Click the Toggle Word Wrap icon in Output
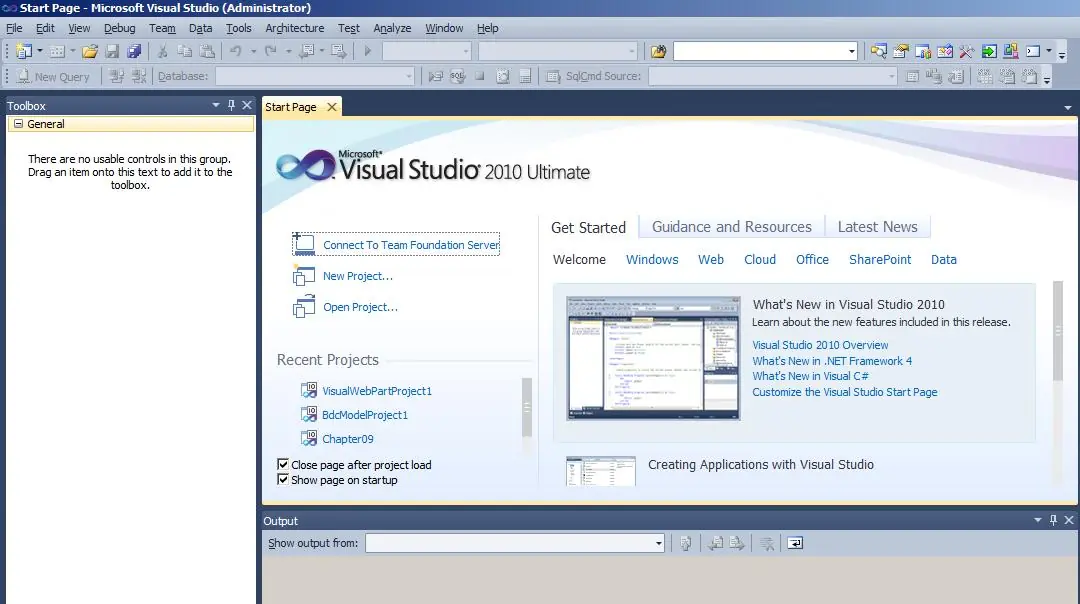This screenshot has height=604, width=1080. point(795,543)
